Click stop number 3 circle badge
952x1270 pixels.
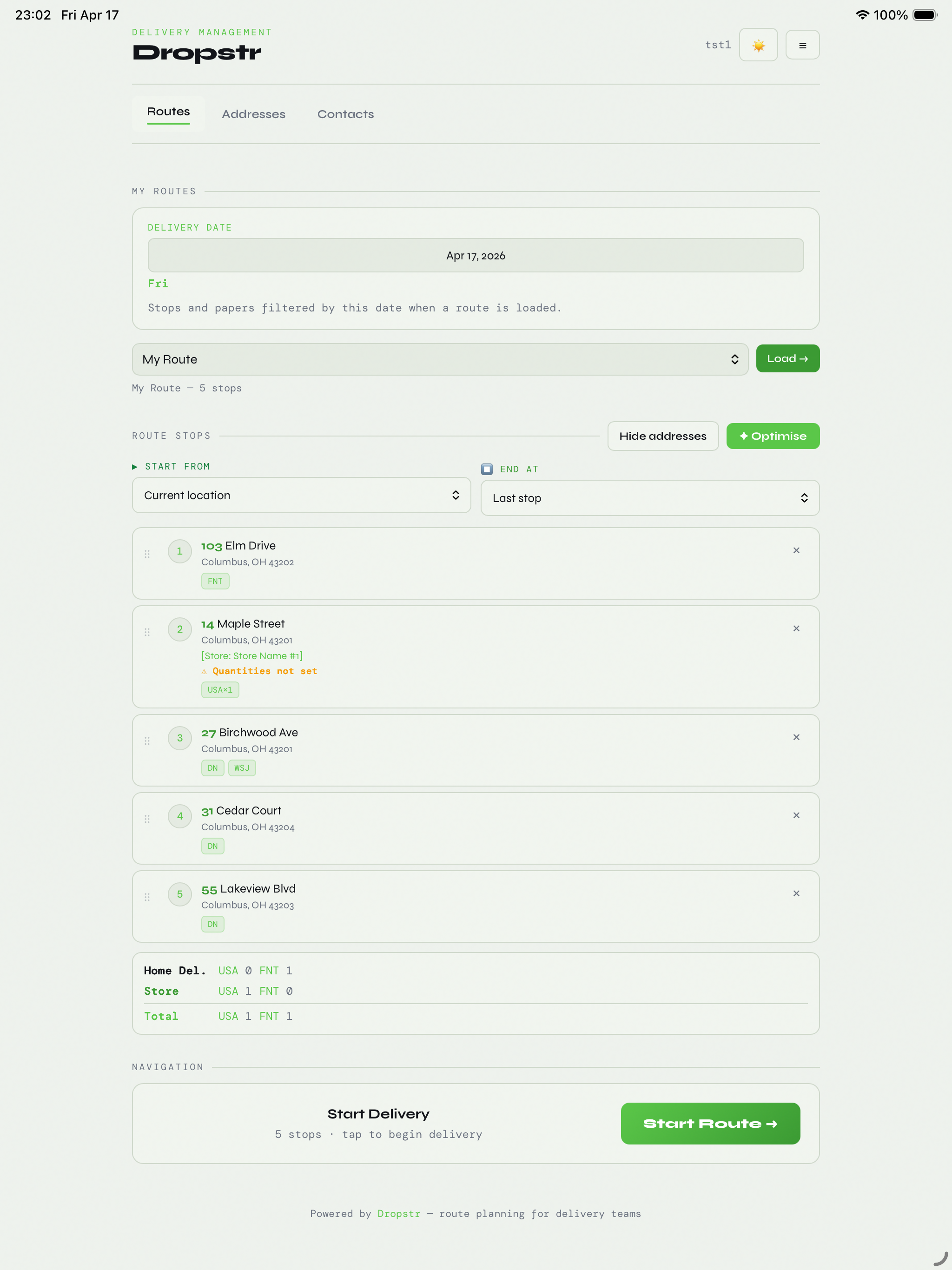(x=180, y=738)
